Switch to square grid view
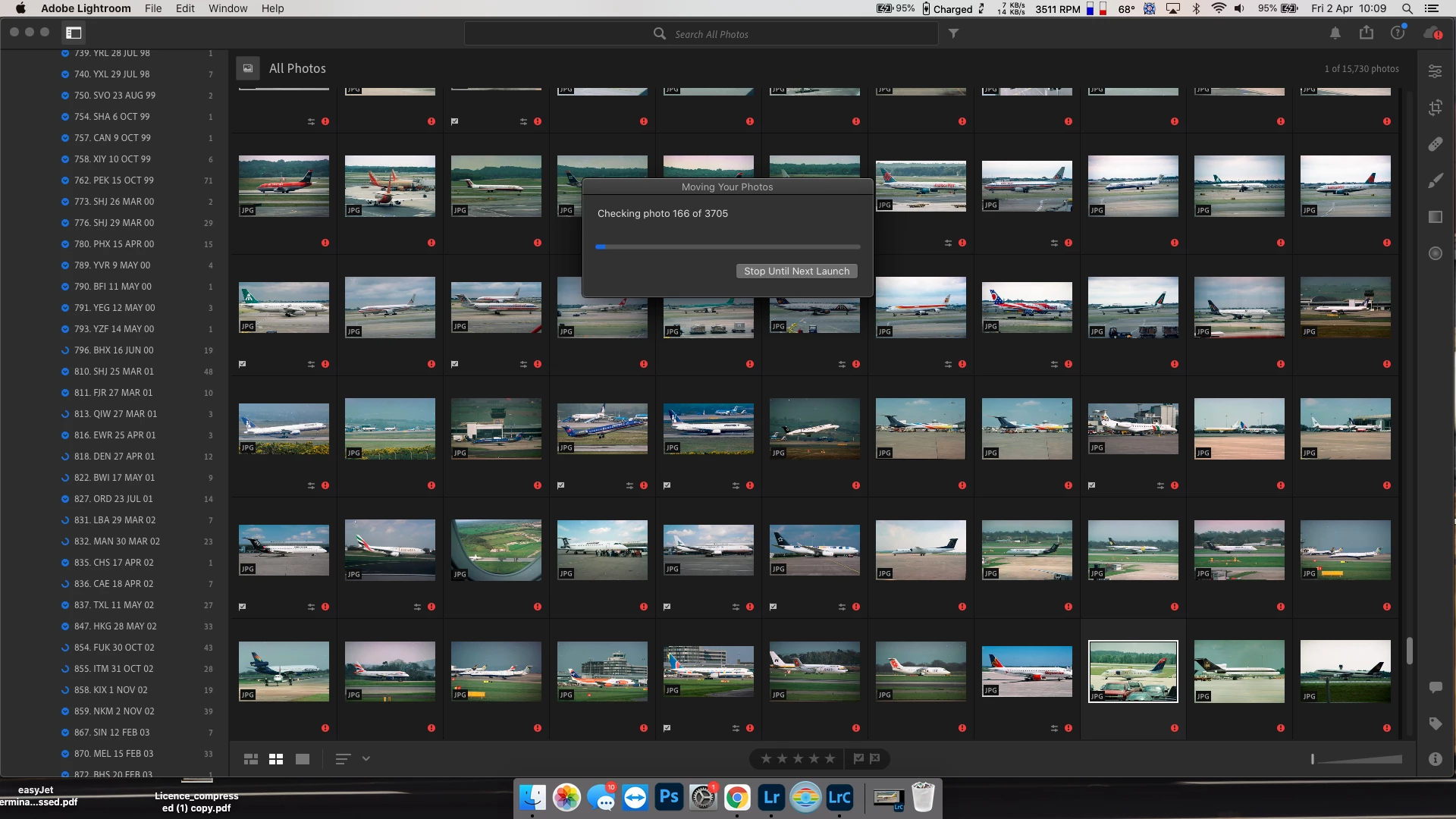 pyautogui.click(x=276, y=759)
